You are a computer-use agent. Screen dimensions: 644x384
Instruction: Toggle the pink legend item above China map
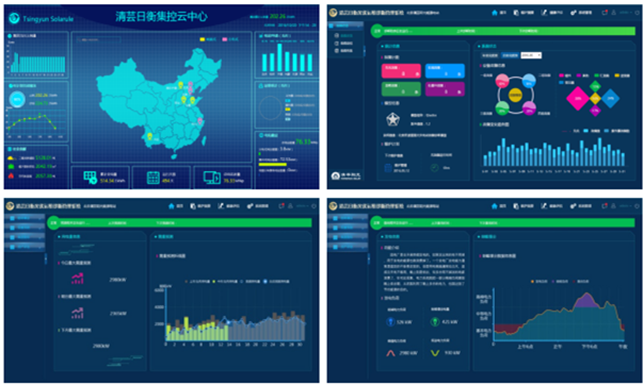tap(230, 39)
